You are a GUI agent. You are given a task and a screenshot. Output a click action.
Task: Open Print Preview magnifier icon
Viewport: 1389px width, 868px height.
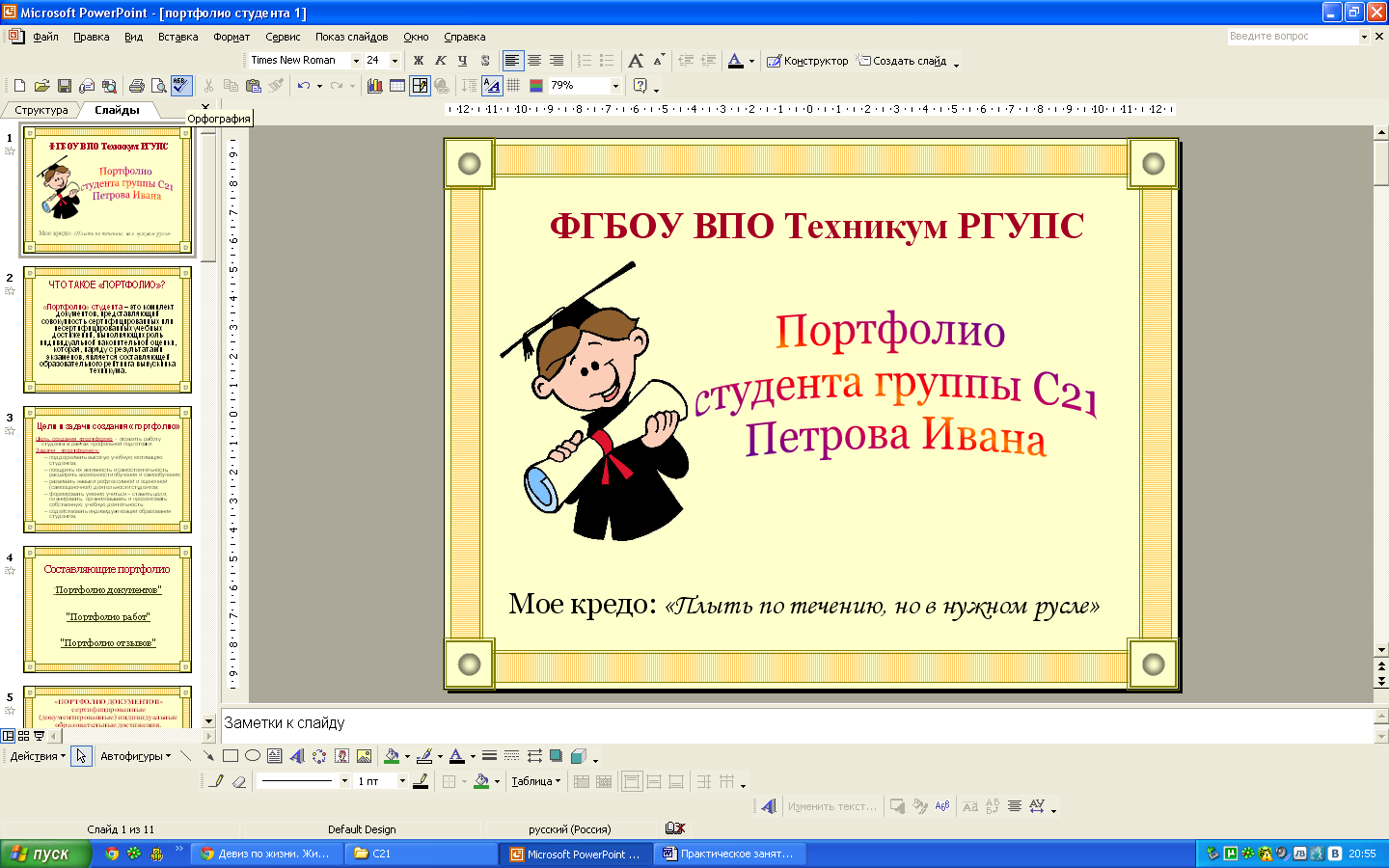[158, 86]
